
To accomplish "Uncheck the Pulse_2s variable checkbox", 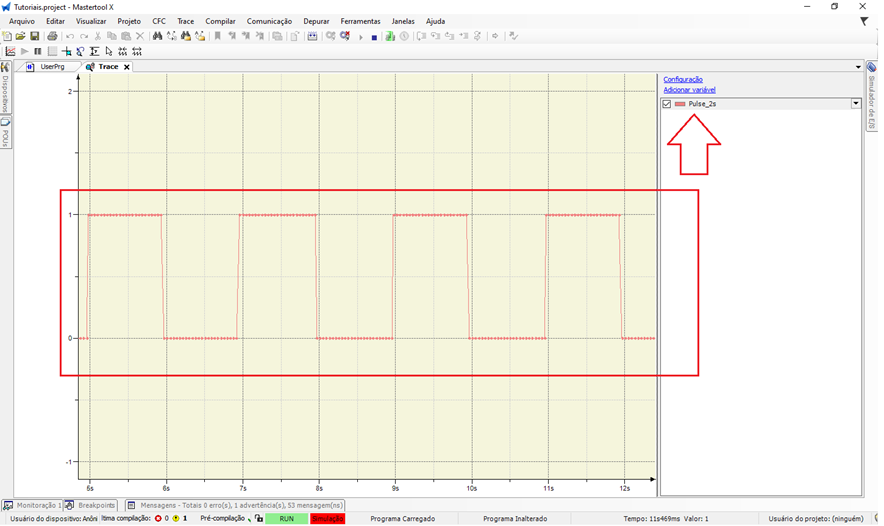I will pyautogui.click(x=667, y=103).
